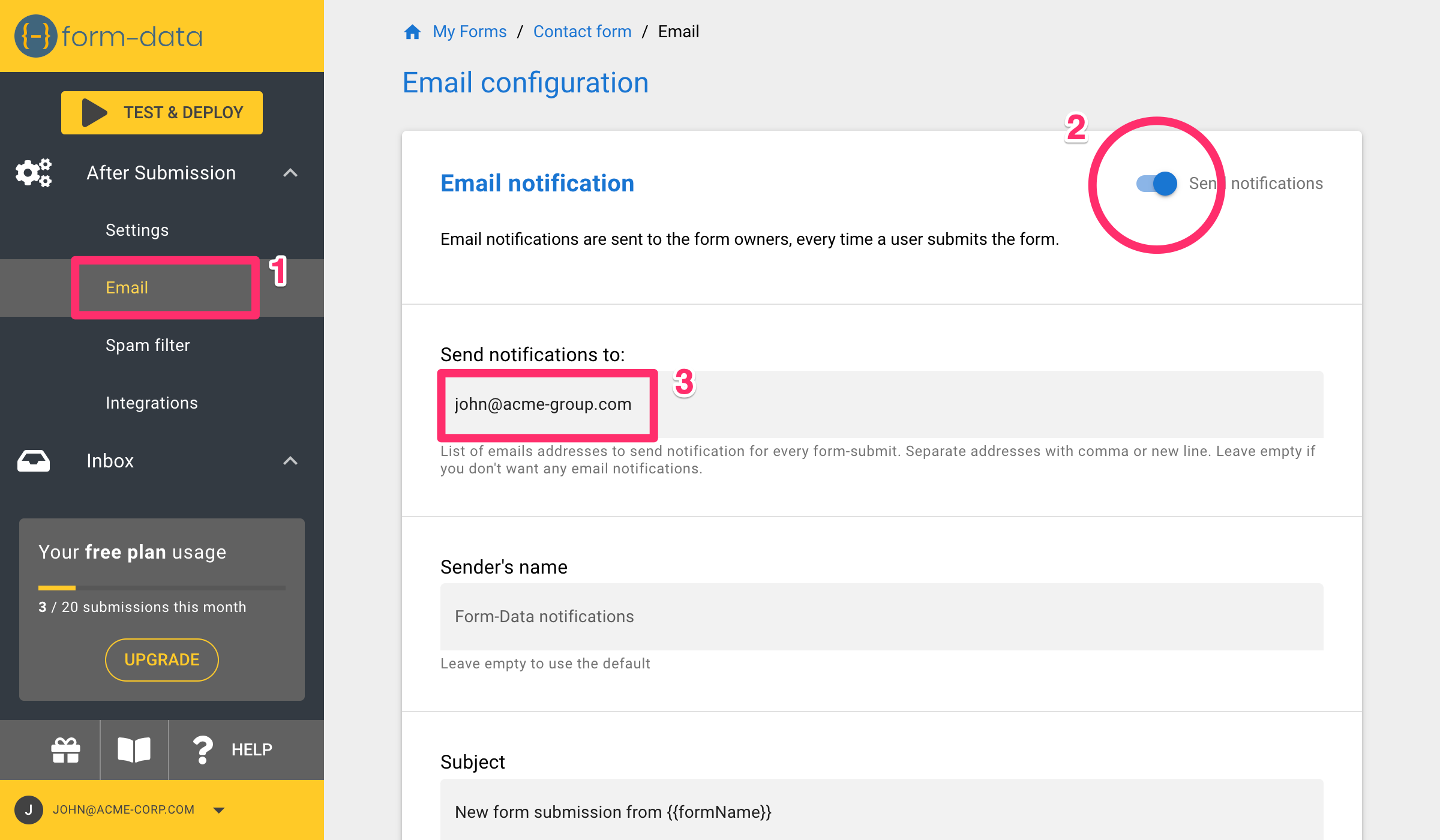
Task: Click the UPGRADE button
Action: (161, 659)
